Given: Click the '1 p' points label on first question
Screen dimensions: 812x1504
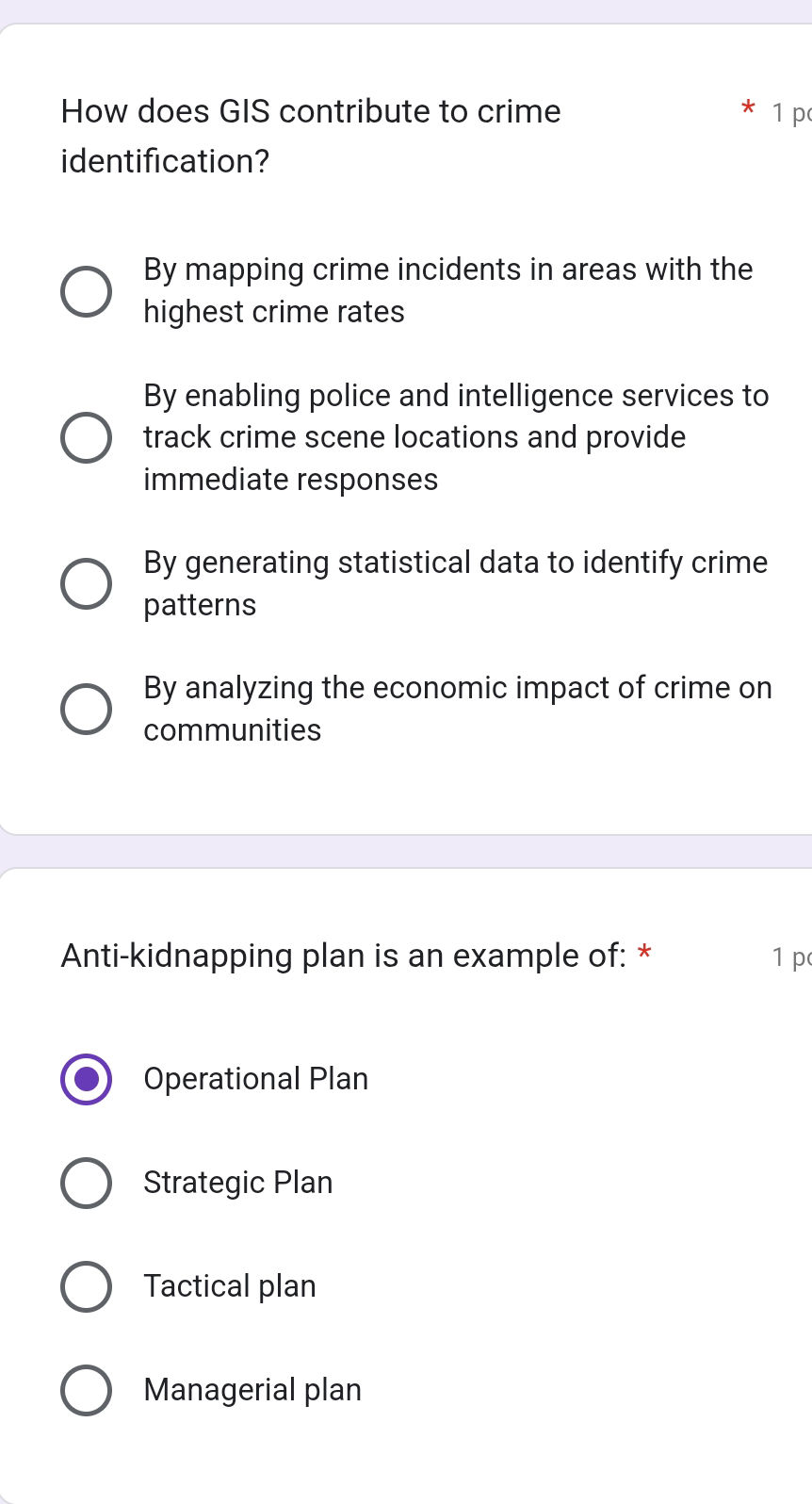Looking at the screenshot, I should (790, 113).
